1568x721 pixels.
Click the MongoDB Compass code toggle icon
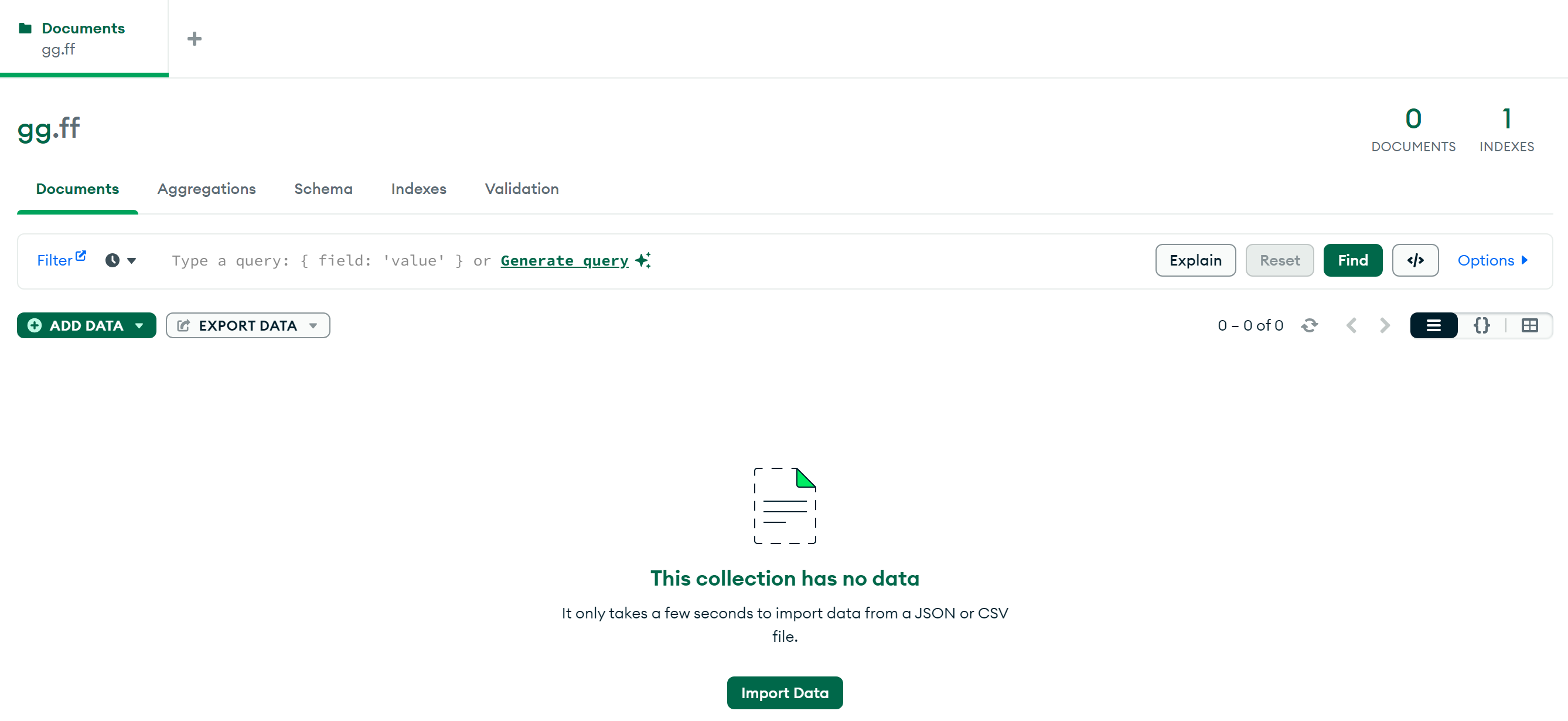tap(1415, 260)
